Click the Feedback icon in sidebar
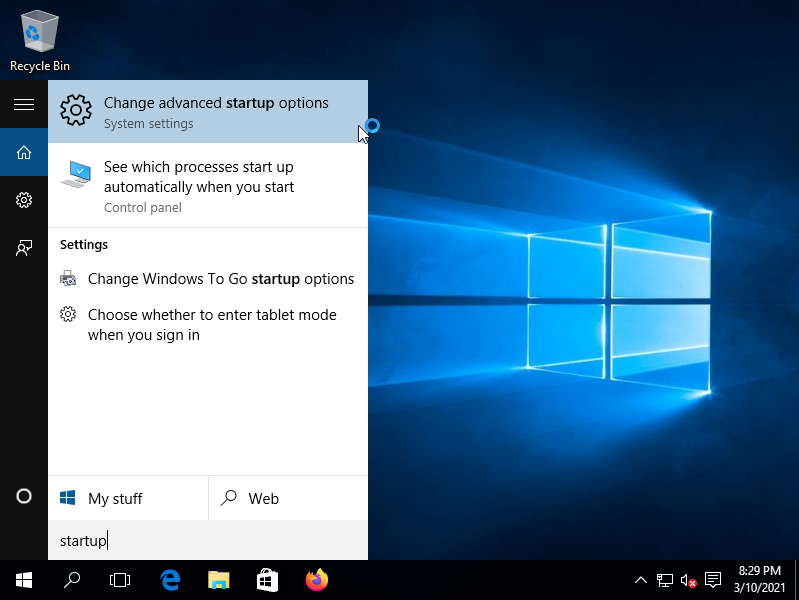Screen dimensions: 799x600 pos(24,248)
